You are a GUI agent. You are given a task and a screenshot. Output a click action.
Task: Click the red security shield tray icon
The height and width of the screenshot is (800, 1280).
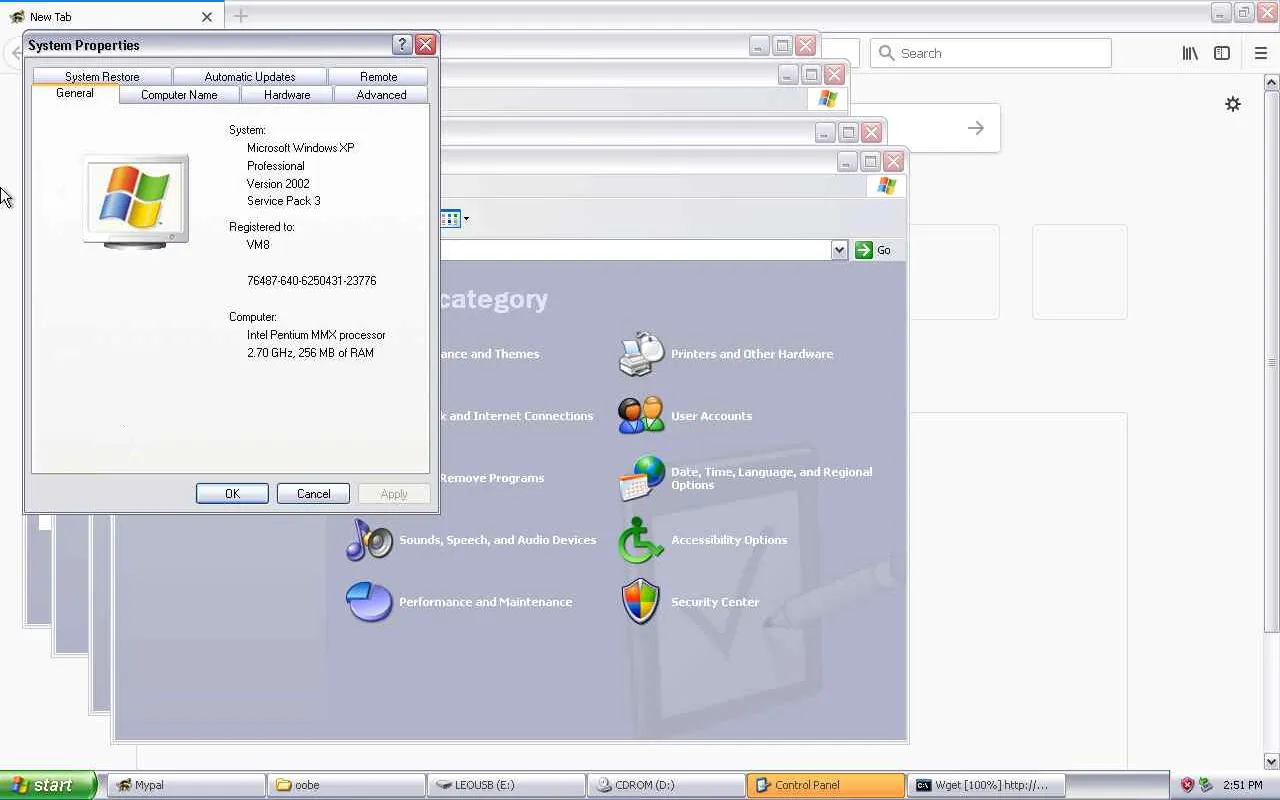(1187, 785)
